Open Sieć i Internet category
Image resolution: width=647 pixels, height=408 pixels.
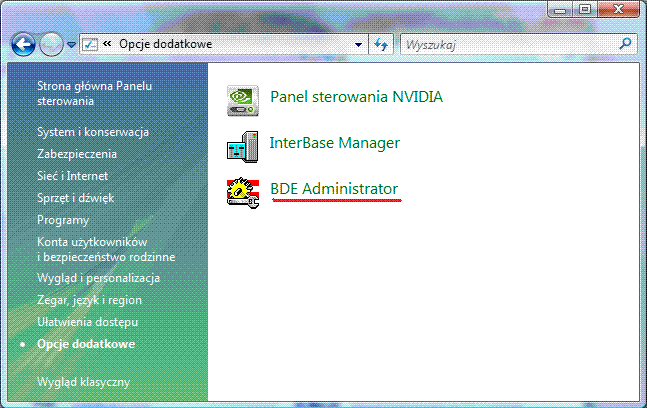(x=72, y=176)
